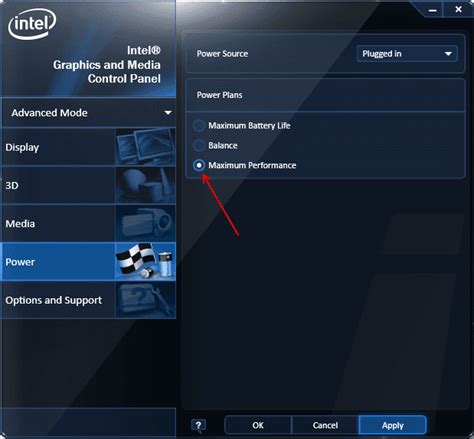Open the Options and Support wrench icon

pos(145,300)
